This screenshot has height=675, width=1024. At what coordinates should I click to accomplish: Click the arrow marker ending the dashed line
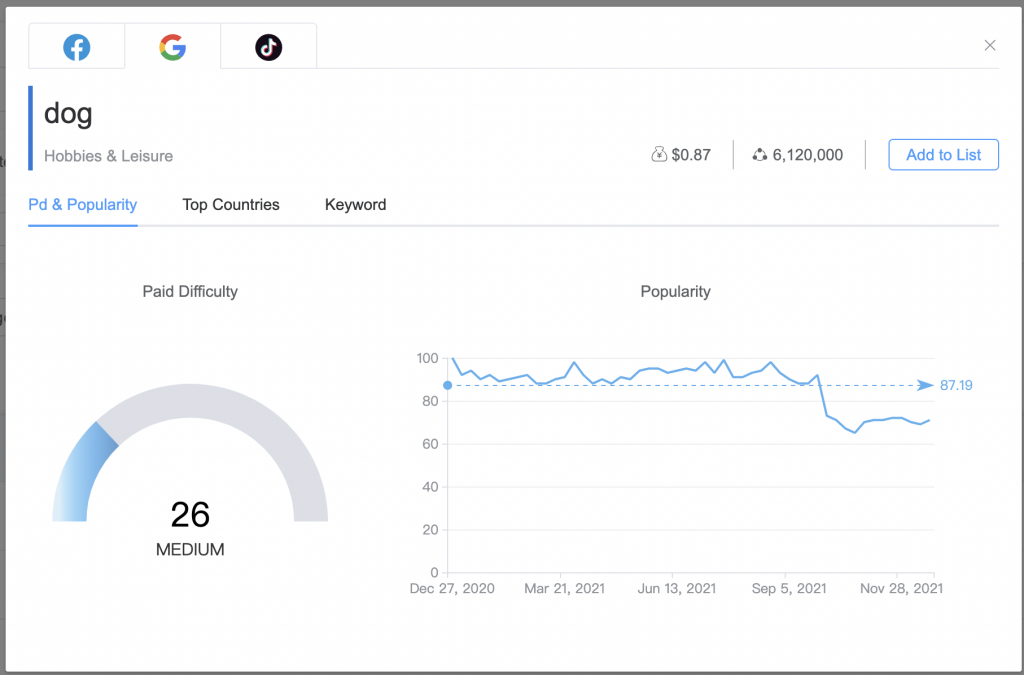(925, 384)
